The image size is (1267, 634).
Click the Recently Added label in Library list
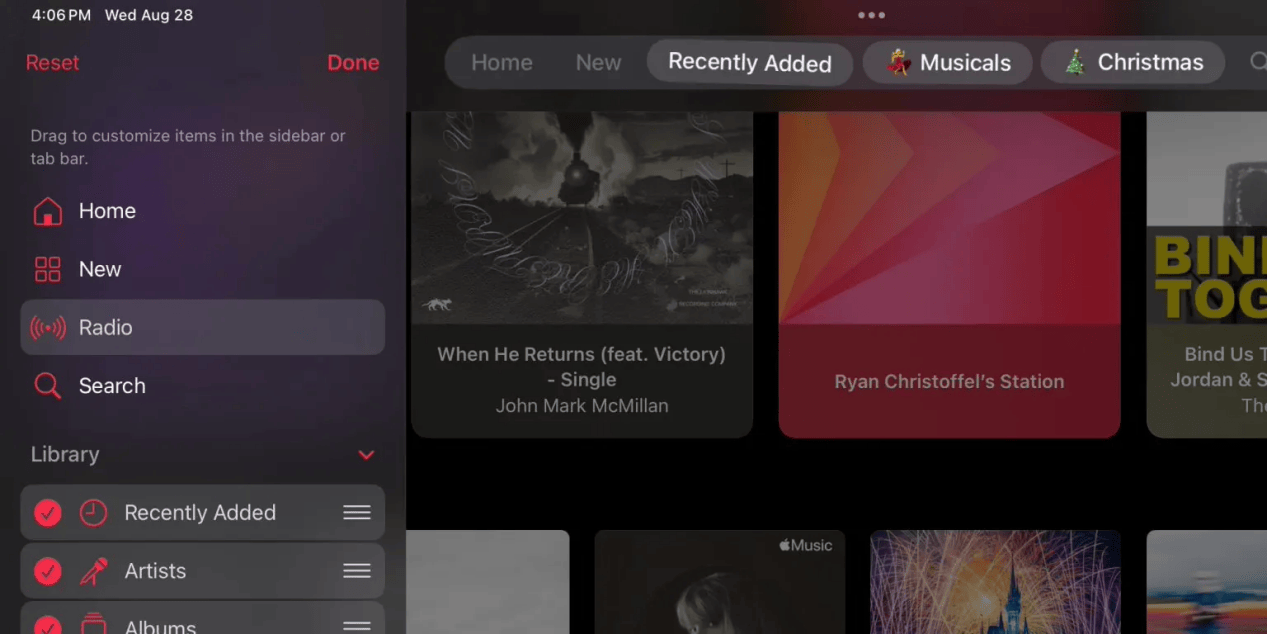(200, 513)
